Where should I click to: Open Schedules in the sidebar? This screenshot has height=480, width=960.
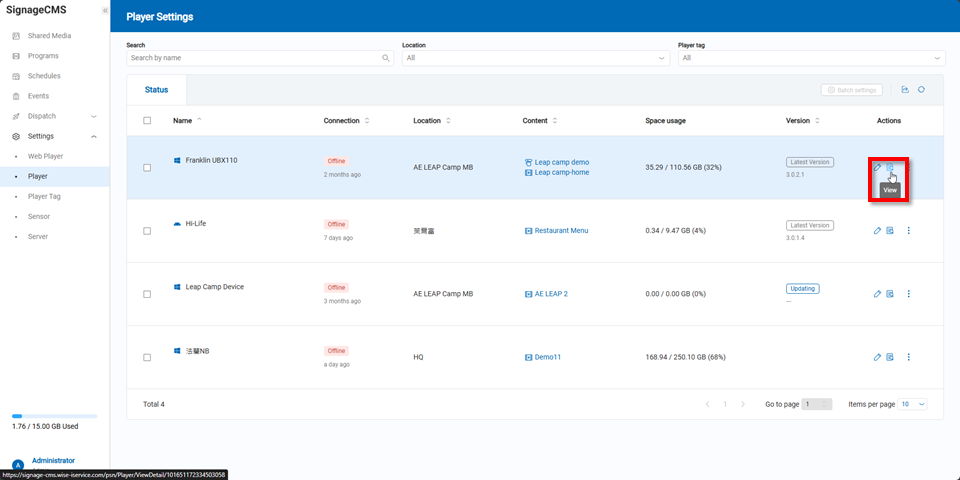click(44, 76)
